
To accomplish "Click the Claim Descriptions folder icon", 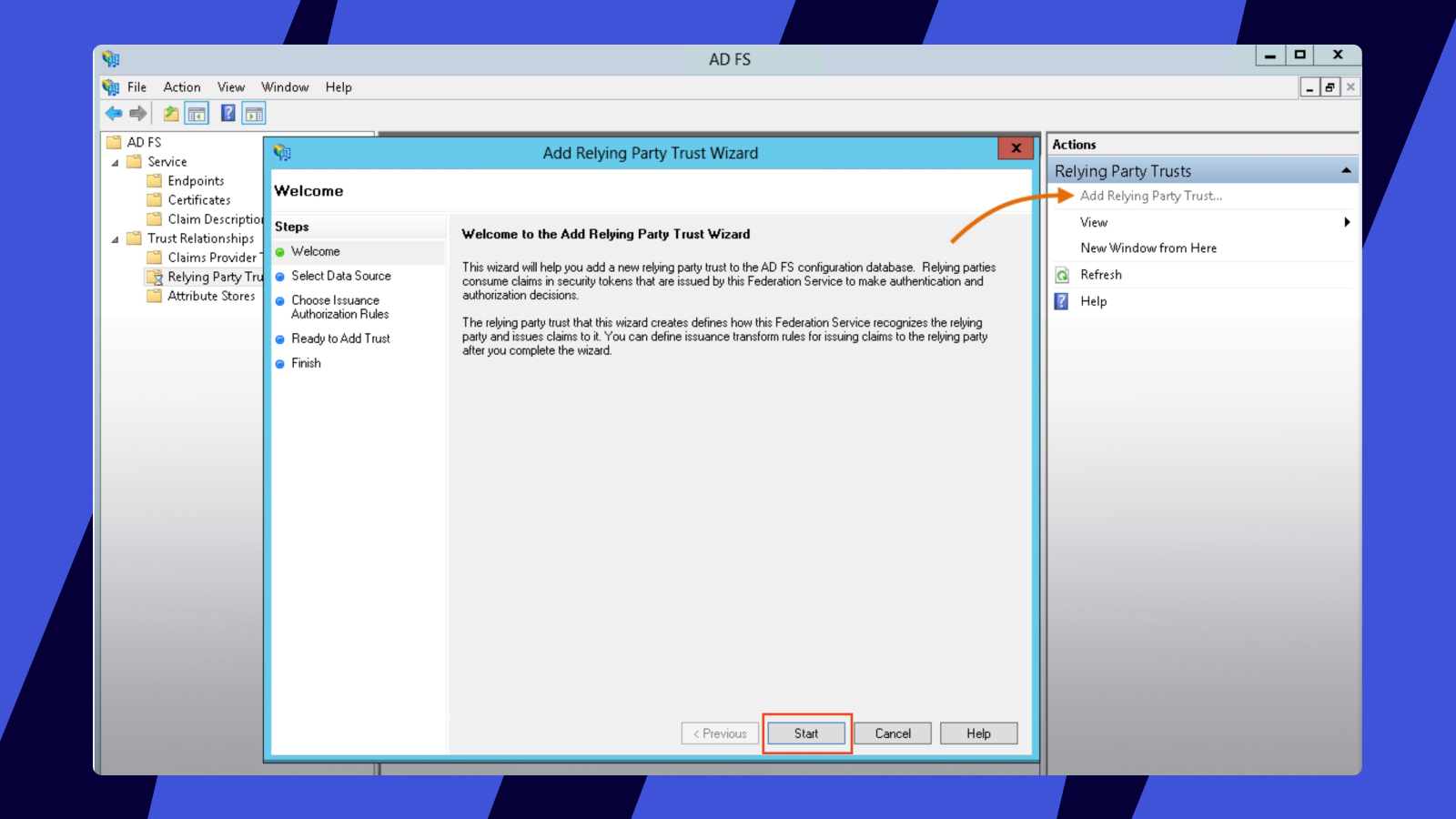I will click(154, 219).
